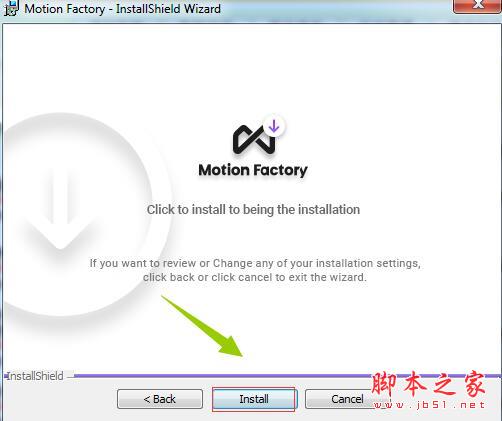Click the window title bar text
The height and width of the screenshot is (421, 502).
(x=123, y=9)
